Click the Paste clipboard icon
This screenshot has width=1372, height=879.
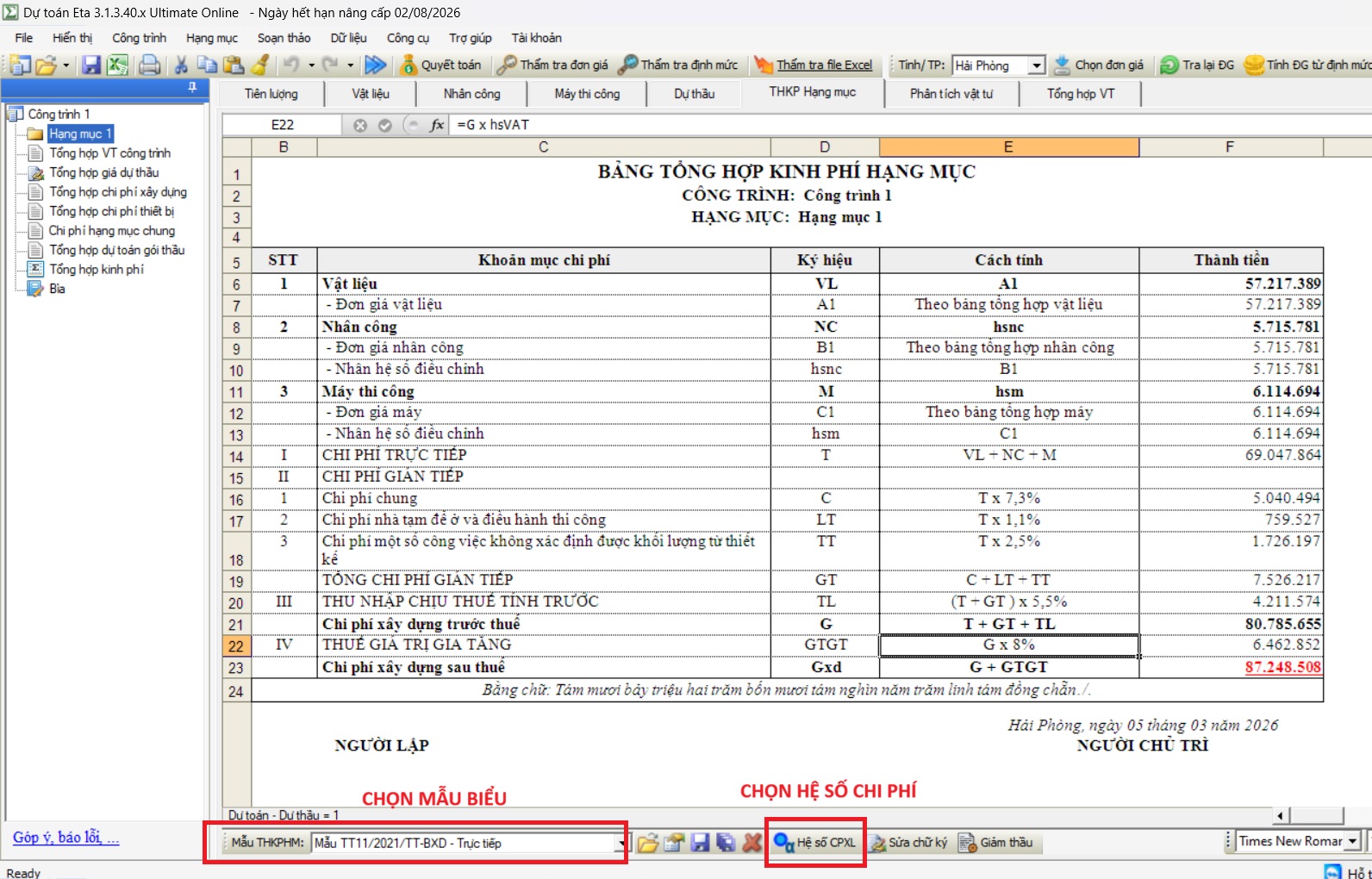234,65
